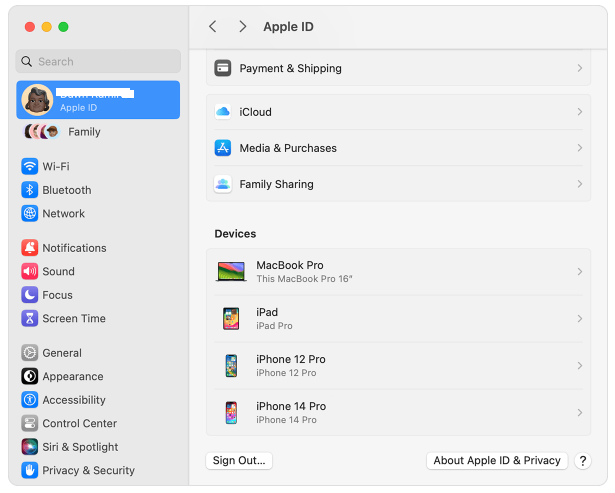
Task: Select the iPhone 12 Pro thumbnail
Action: click(231, 366)
